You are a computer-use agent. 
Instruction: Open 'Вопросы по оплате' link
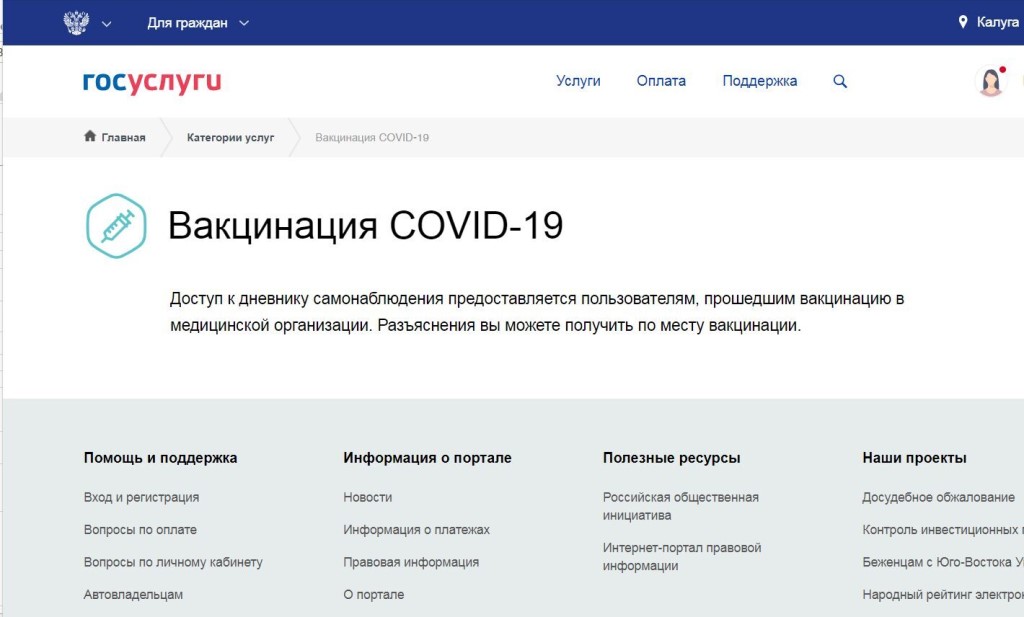(140, 530)
